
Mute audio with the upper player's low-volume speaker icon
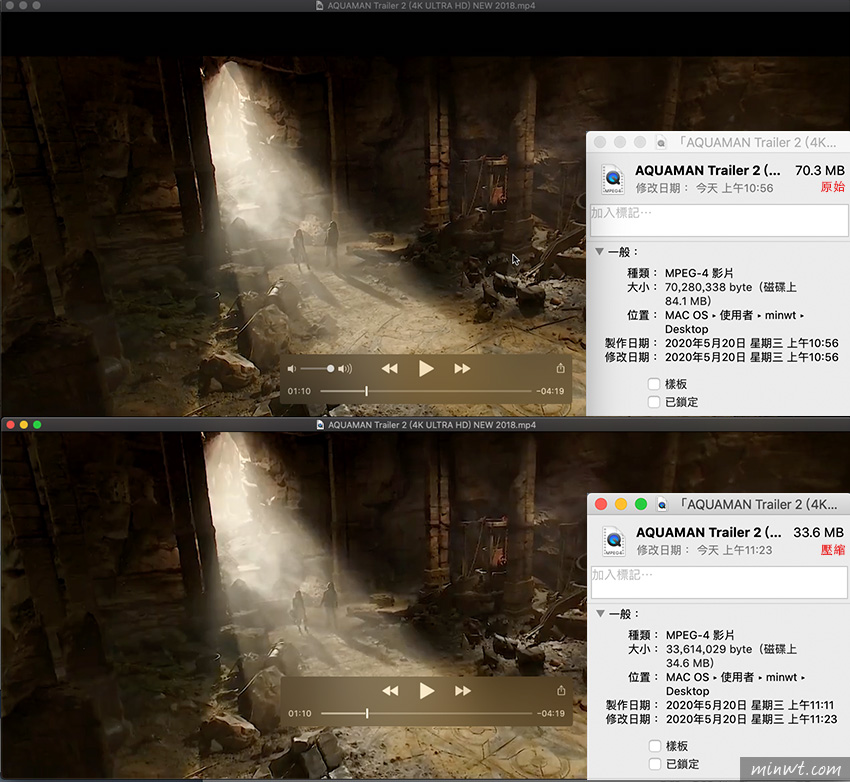click(292, 369)
